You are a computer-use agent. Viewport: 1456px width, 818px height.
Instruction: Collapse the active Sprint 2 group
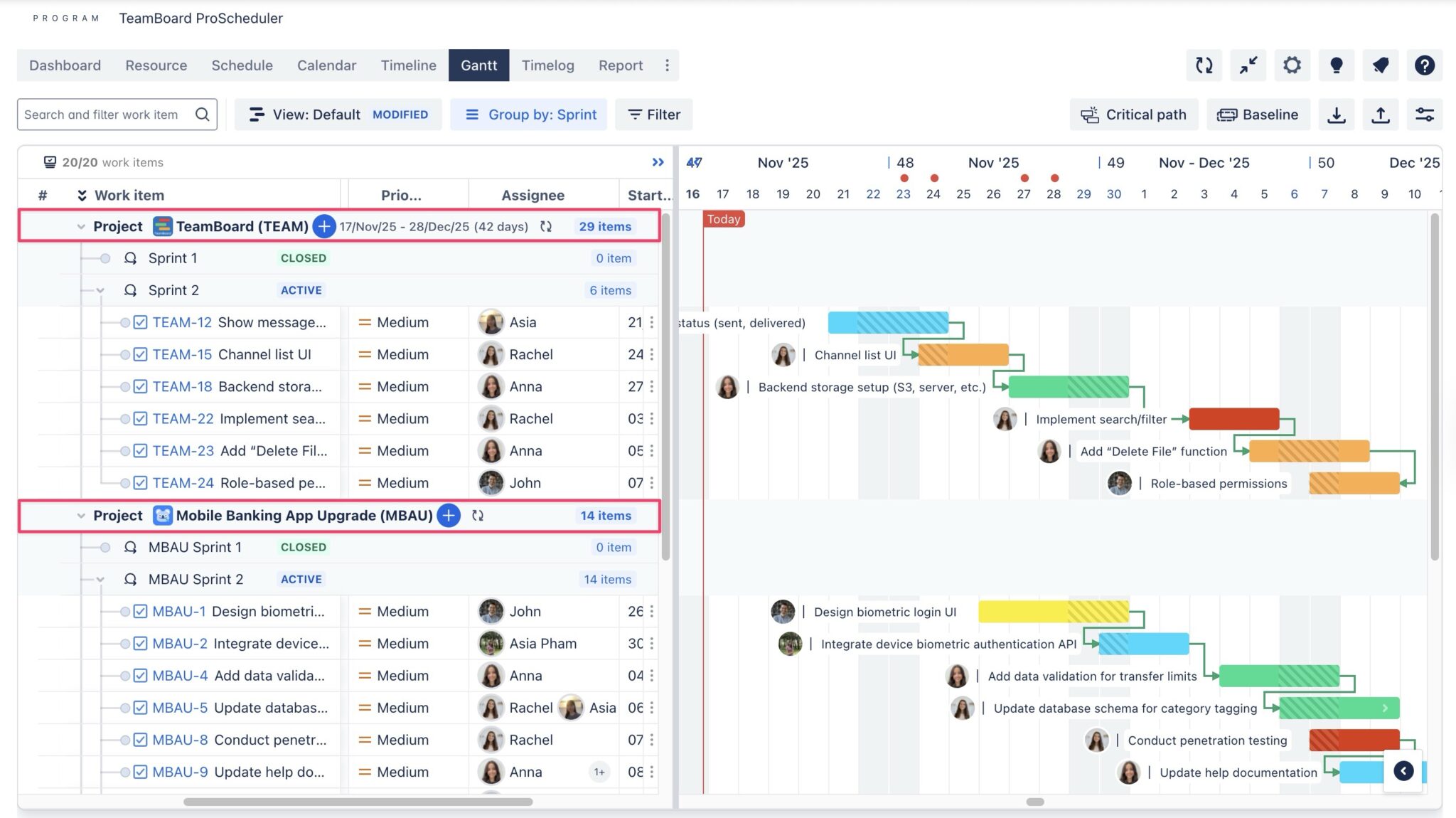tap(99, 290)
